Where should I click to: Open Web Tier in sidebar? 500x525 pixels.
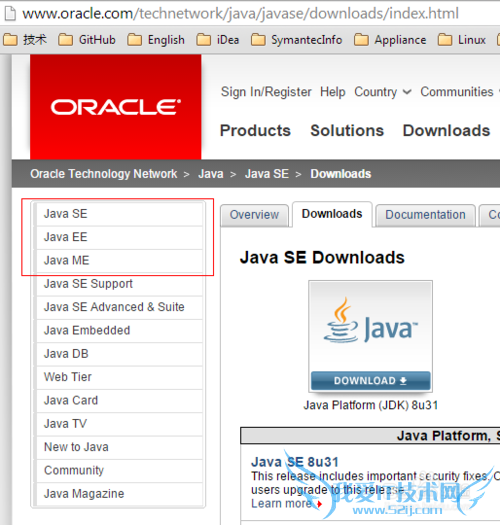tap(119, 377)
